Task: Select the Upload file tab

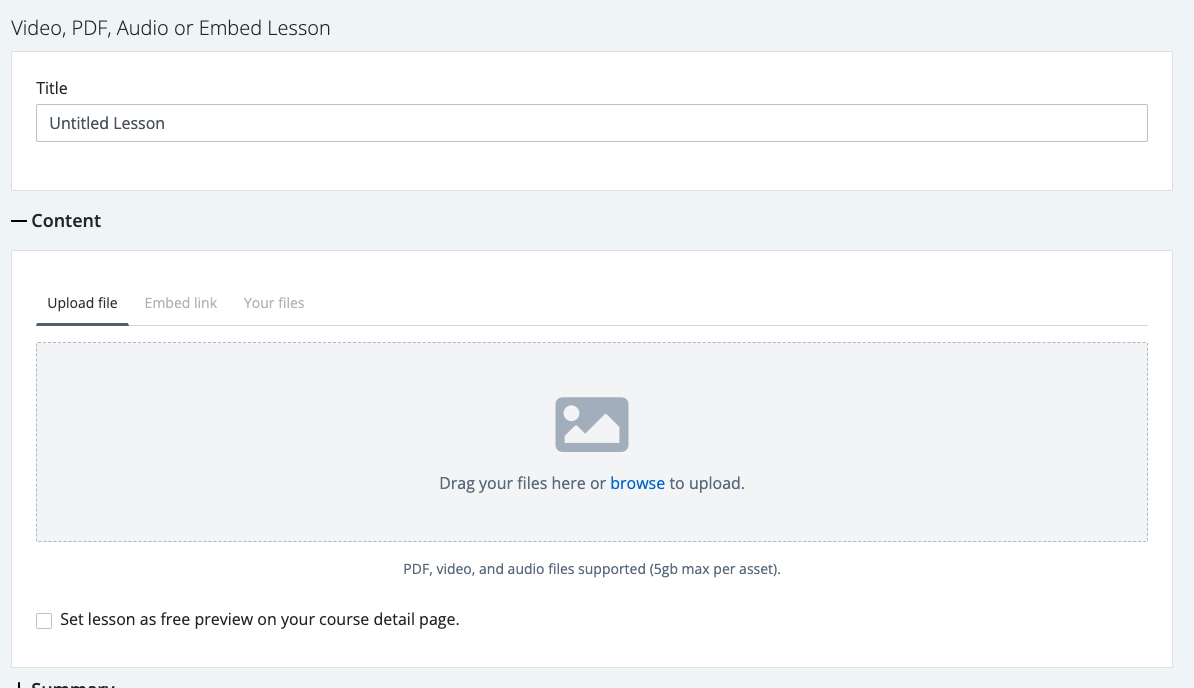Action: pos(82,302)
